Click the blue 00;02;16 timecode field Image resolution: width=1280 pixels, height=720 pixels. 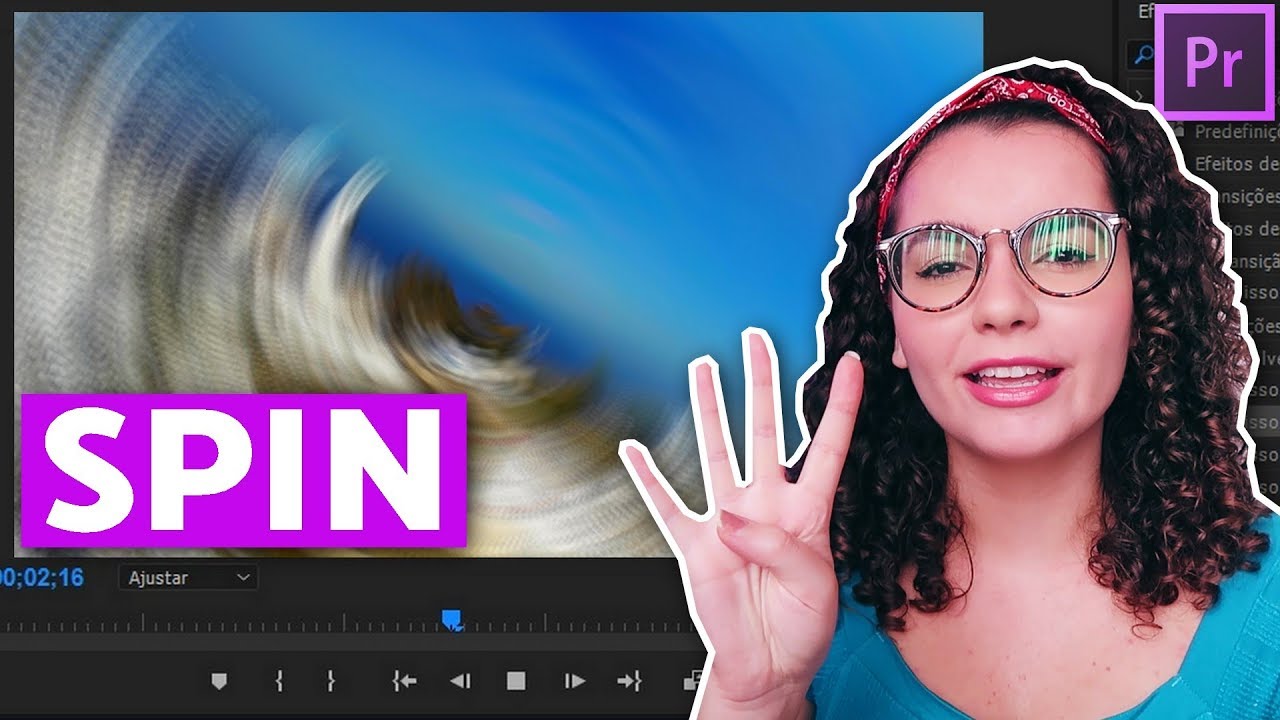pos(42,577)
